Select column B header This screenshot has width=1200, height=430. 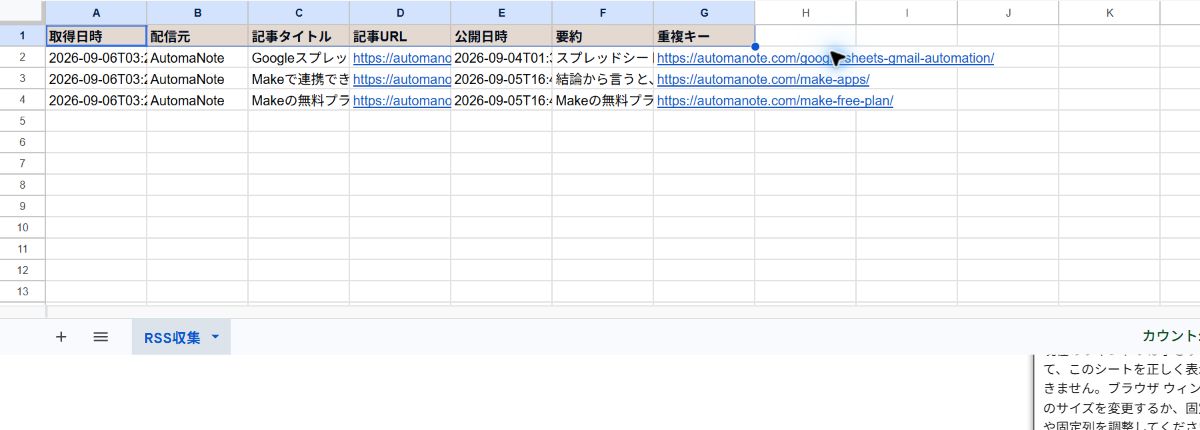[x=198, y=12]
